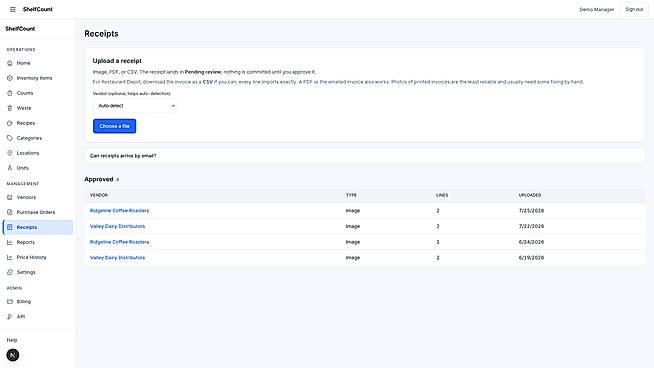654x368 pixels.
Task: Click the LINES column header
Action: pyautogui.click(x=442, y=195)
